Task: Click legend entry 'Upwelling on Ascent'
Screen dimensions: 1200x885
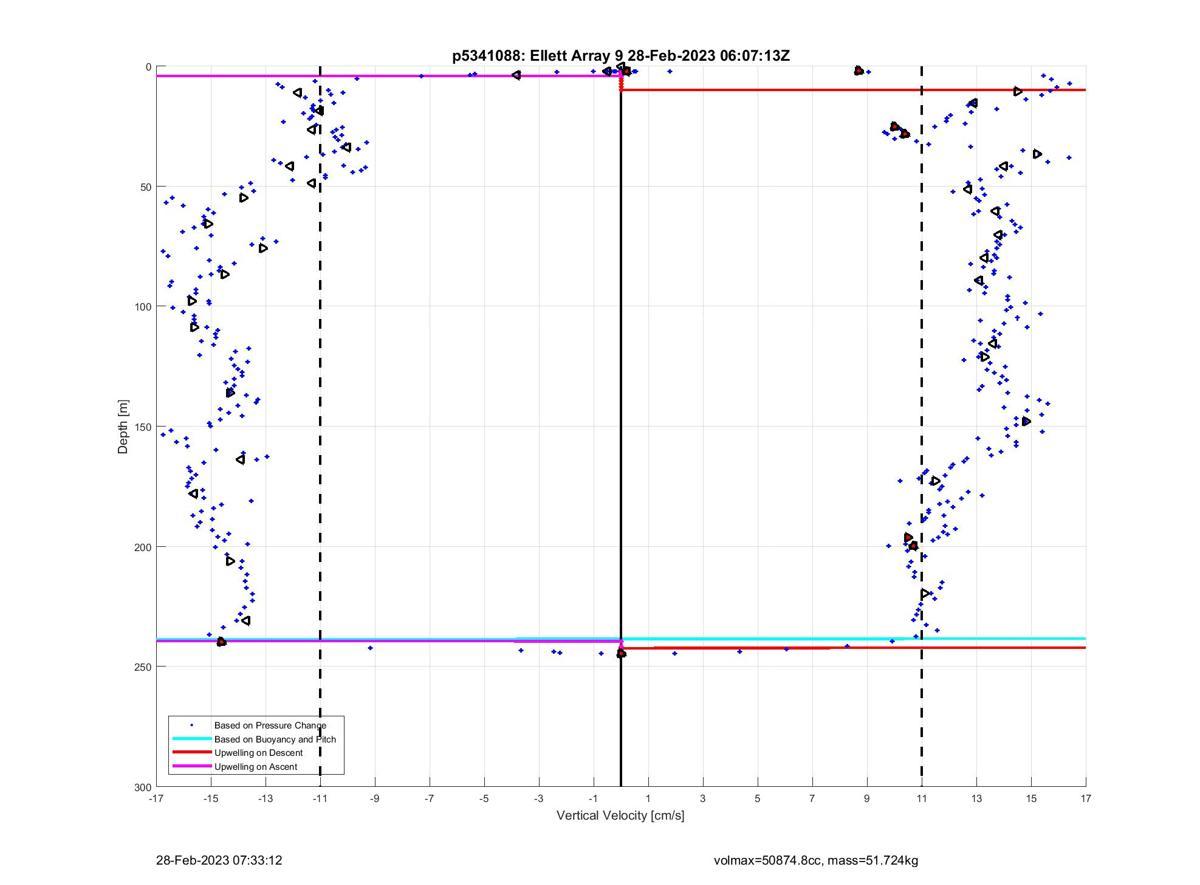Action: point(258,767)
